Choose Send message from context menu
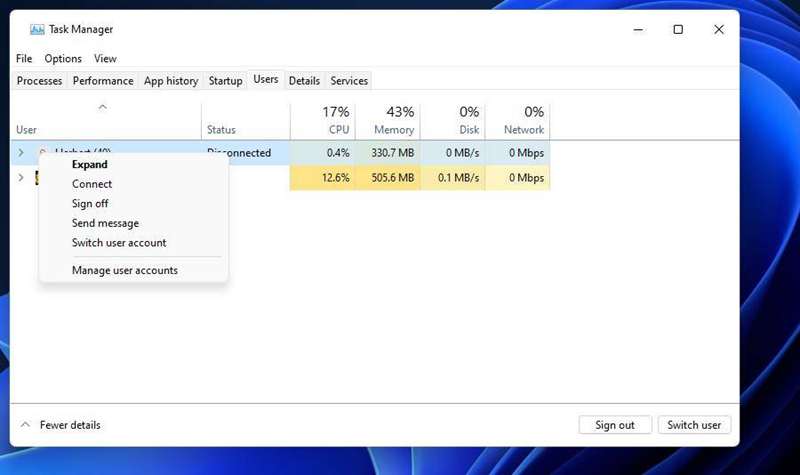The image size is (800, 475). pyautogui.click(x=105, y=223)
